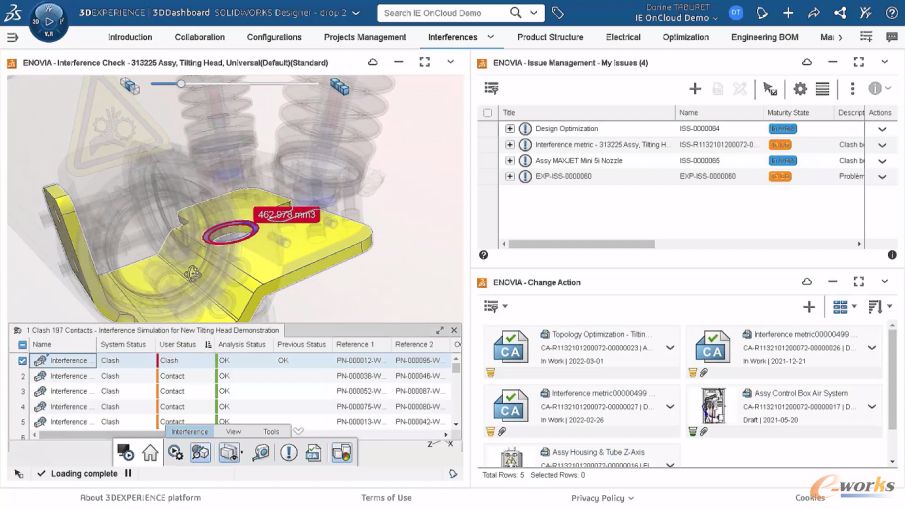This screenshot has height=509, width=905.
Task: Switch to the Introduction tab
Action: point(130,37)
